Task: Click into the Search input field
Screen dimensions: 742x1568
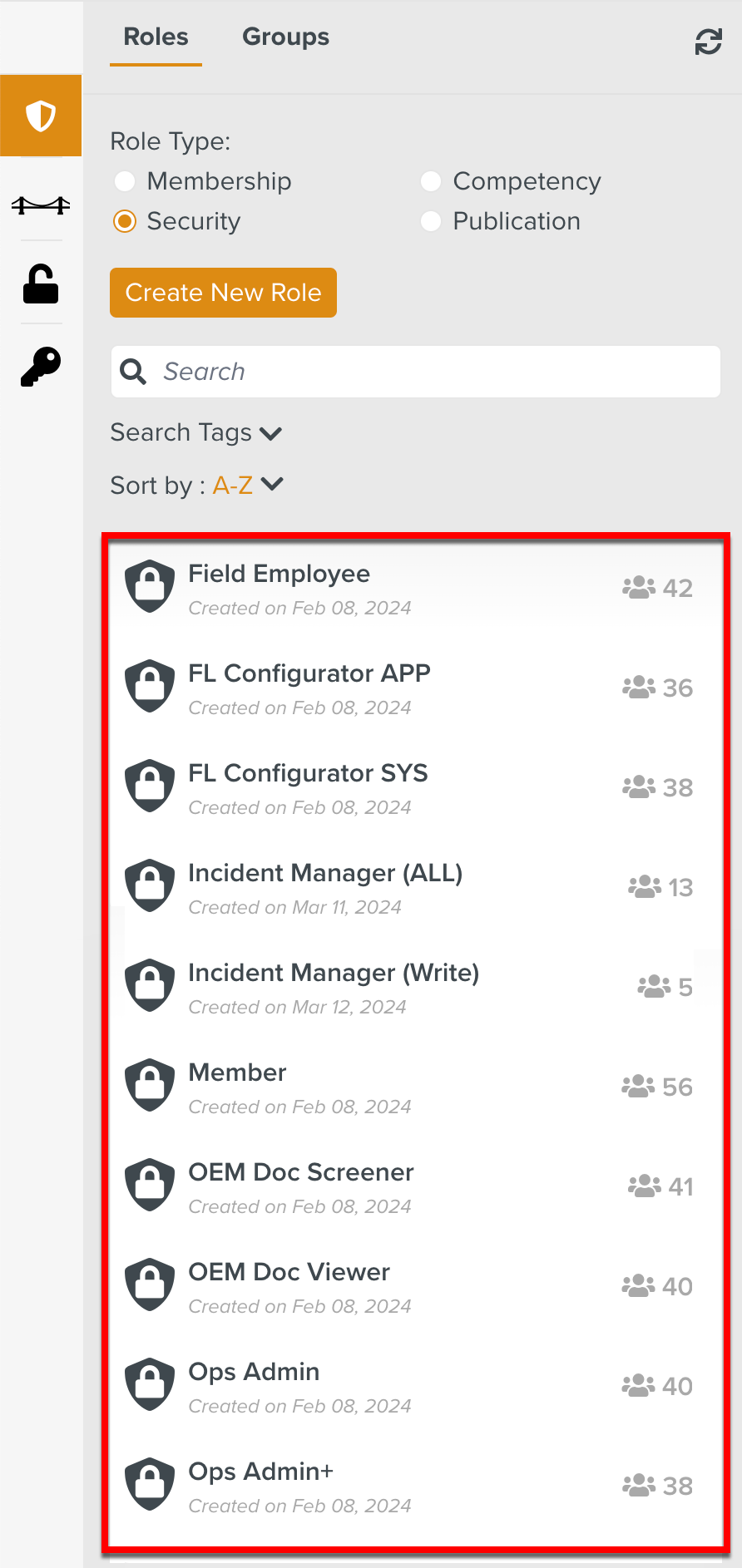Action: point(433,372)
